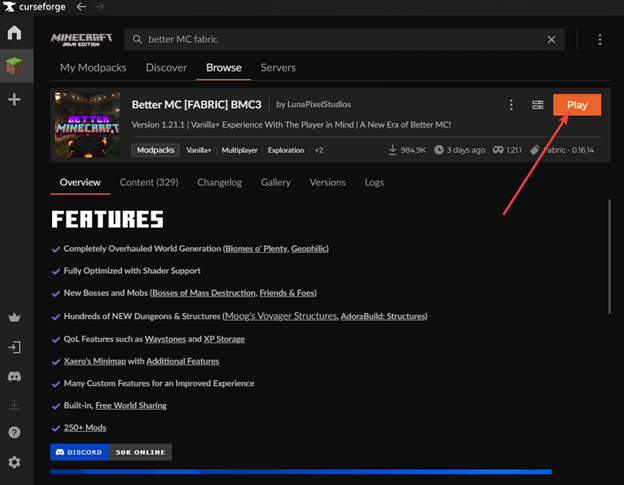Switch to the Changelog tab
Viewport: 624px width, 485px height.
(x=220, y=182)
